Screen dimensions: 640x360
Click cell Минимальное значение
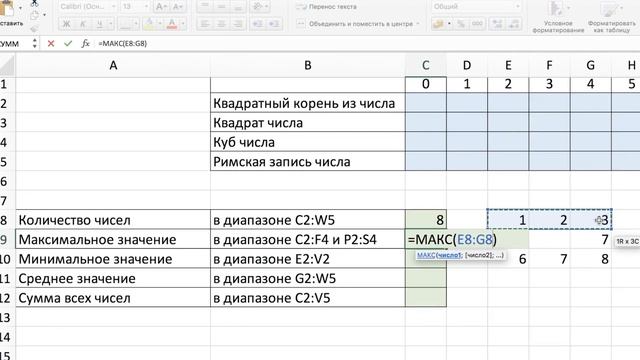(113, 259)
